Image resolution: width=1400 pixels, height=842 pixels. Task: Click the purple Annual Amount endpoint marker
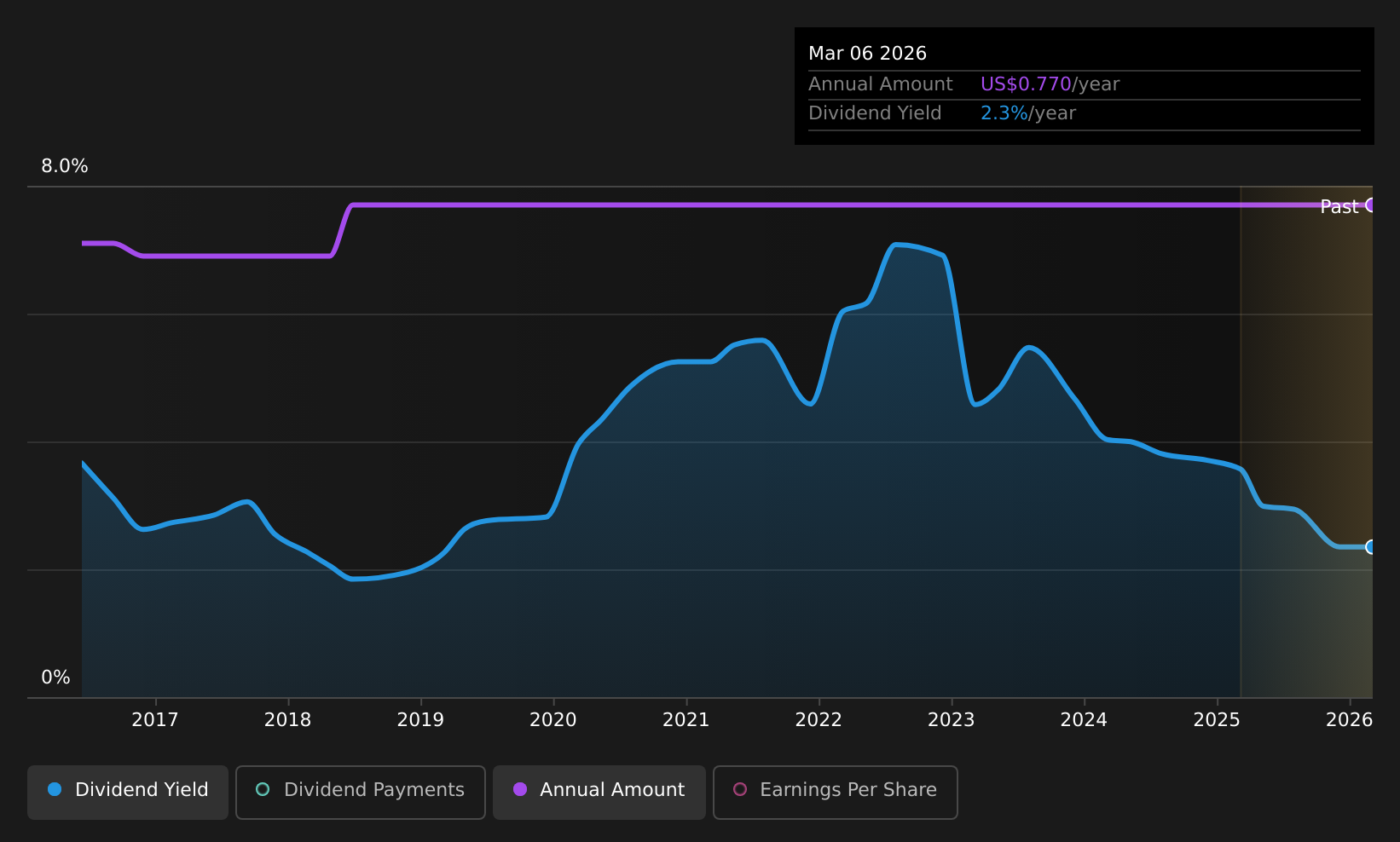click(1371, 205)
